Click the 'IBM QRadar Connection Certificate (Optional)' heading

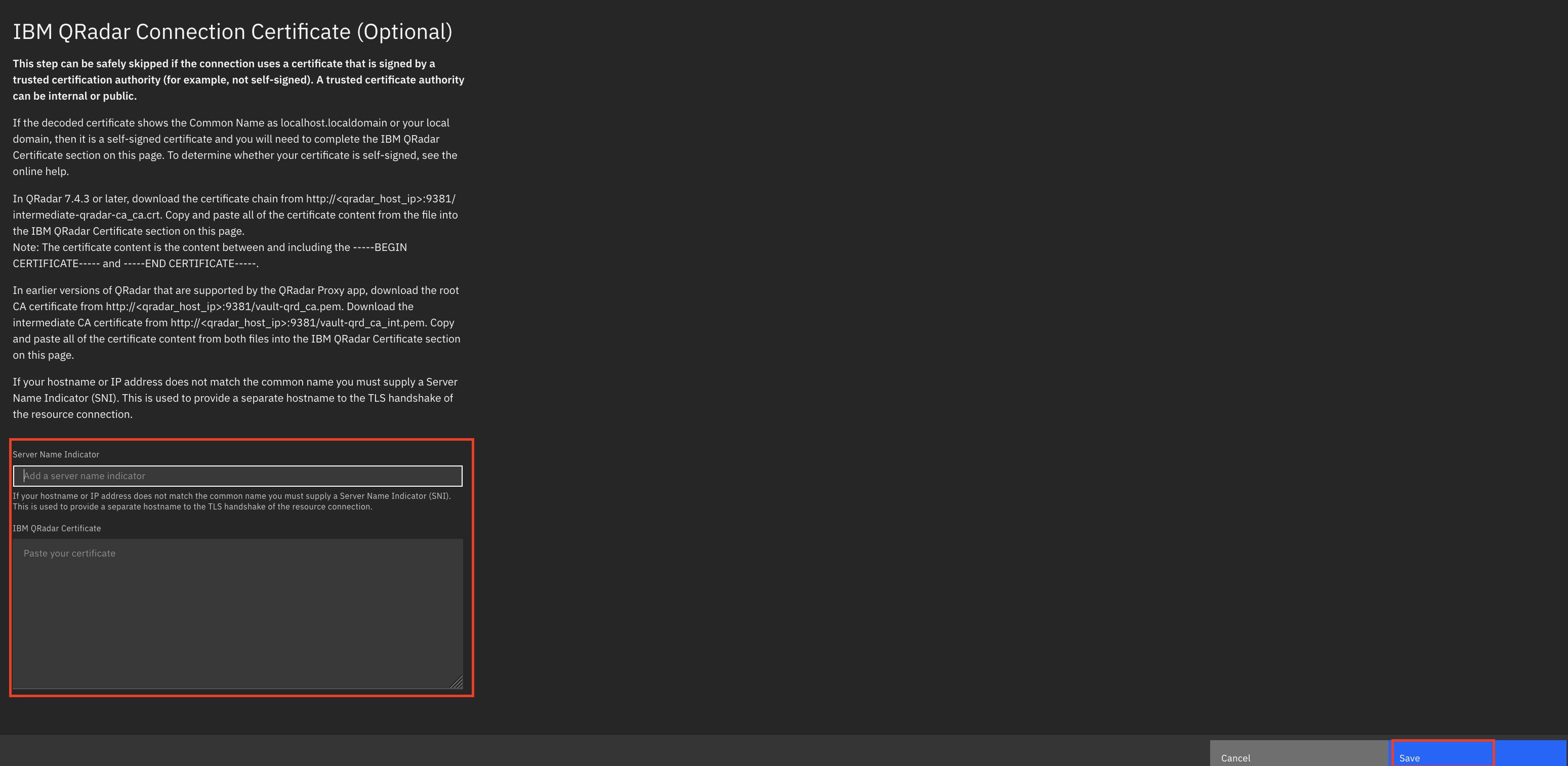(x=232, y=32)
